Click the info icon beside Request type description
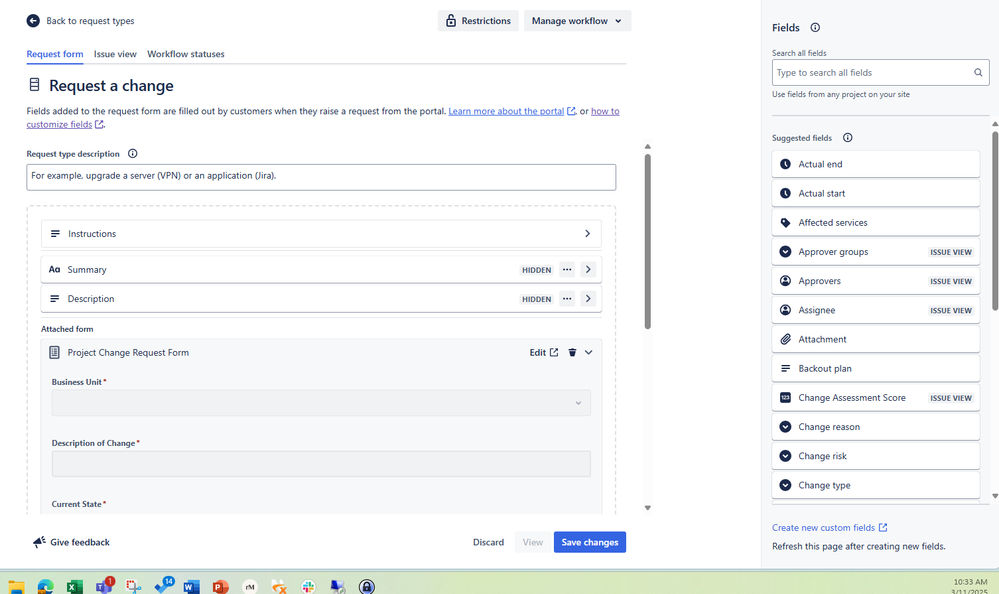The width and height of the screenshot is (999, 594). point(134,153)
